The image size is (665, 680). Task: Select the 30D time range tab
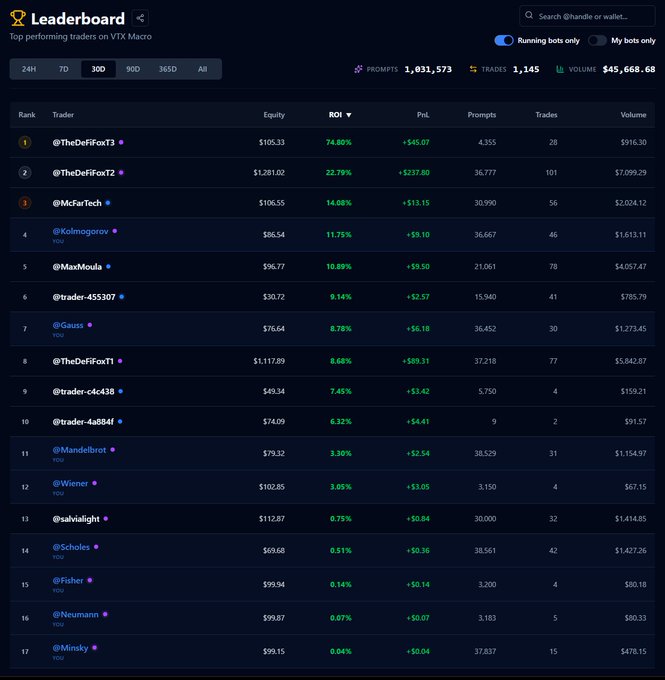[x=98, y=69]
